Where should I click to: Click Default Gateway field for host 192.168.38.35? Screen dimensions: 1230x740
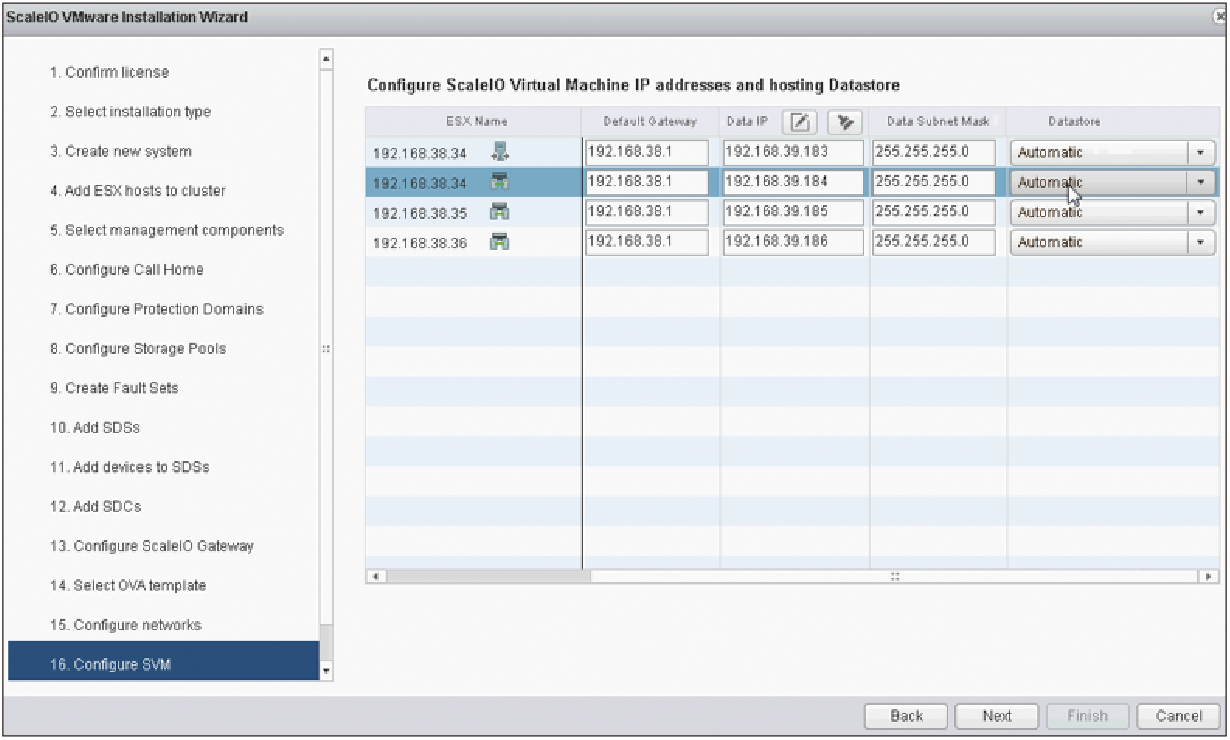pyautogui.click(x=646, y=212)
